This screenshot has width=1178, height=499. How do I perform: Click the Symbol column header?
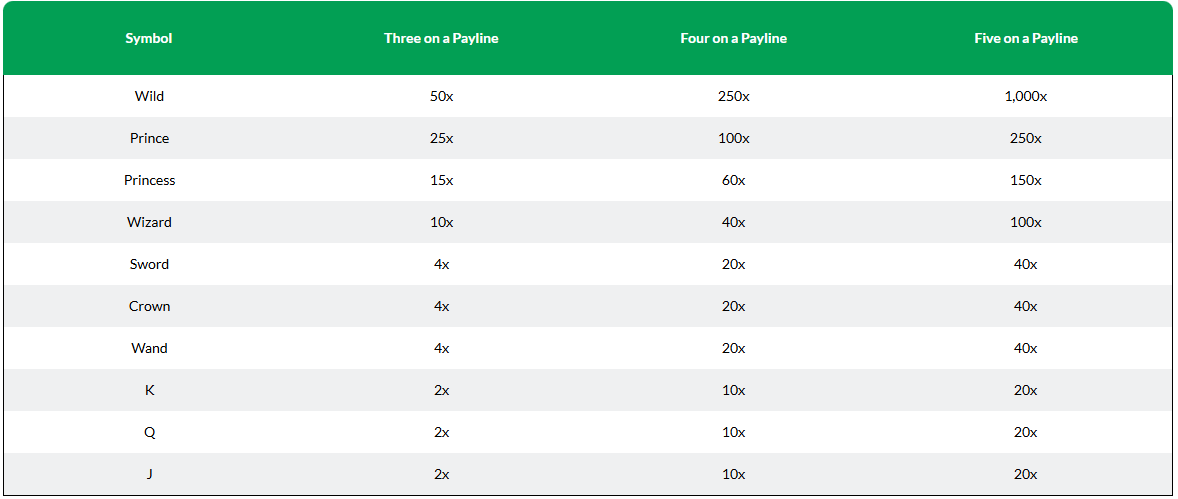[149, 38]
